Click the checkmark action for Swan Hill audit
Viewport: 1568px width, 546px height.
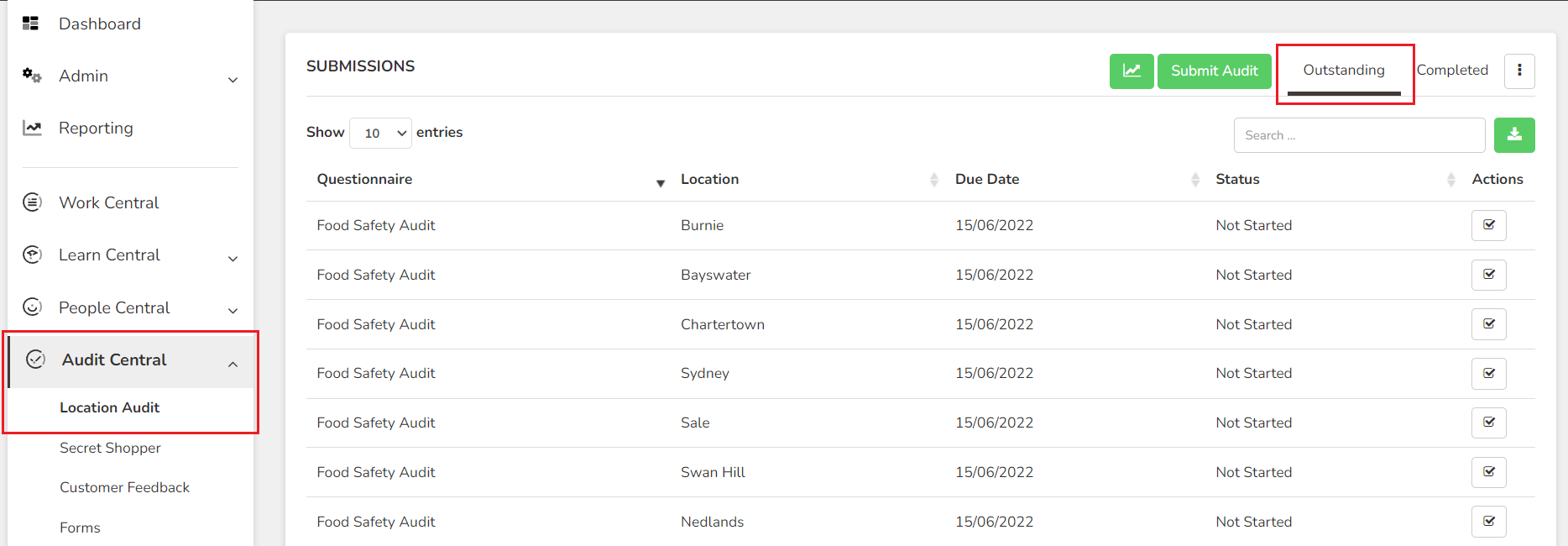click(x=1489, y=472)
